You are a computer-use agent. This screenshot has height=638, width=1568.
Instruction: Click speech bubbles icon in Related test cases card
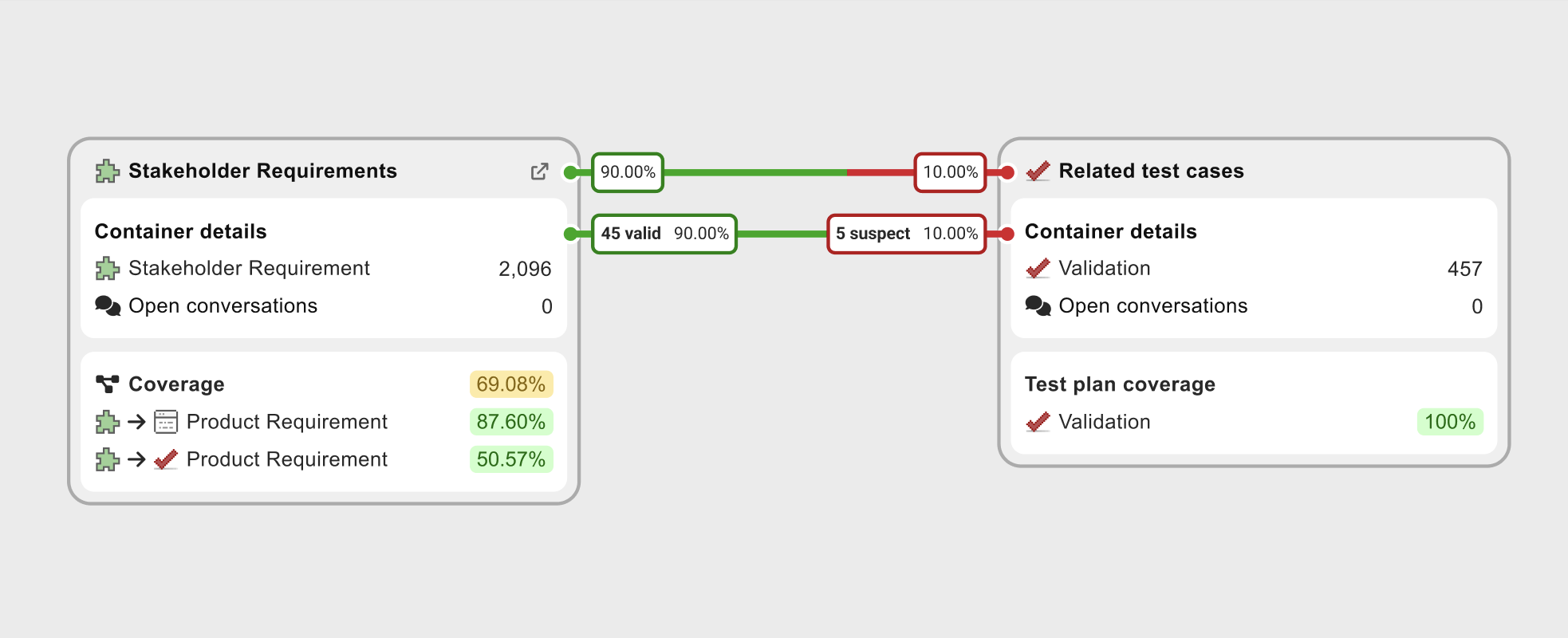[x=1038, y=306]
